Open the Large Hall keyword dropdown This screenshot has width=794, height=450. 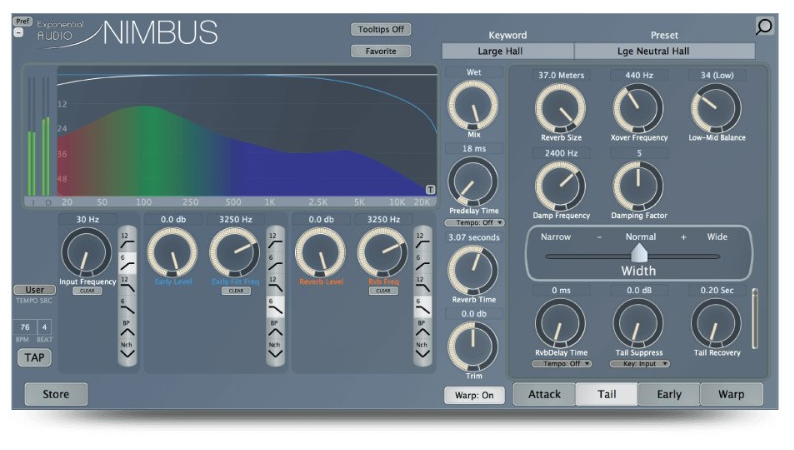point(508,50)
